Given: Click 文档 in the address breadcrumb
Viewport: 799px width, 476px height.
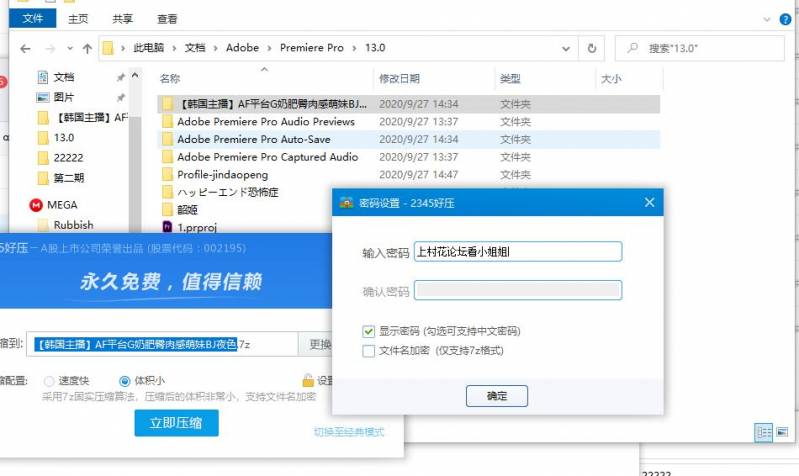Looking at the screenshot, I should (x=195, y=48).
